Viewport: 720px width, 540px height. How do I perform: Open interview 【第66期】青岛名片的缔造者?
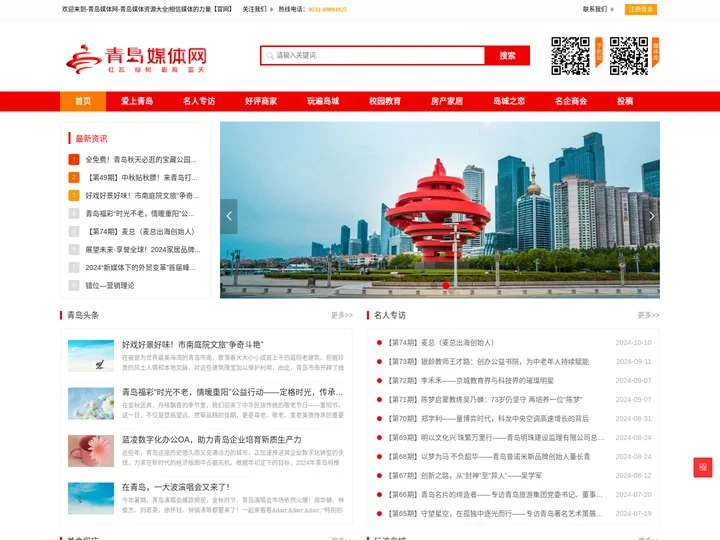click(495, 495)
